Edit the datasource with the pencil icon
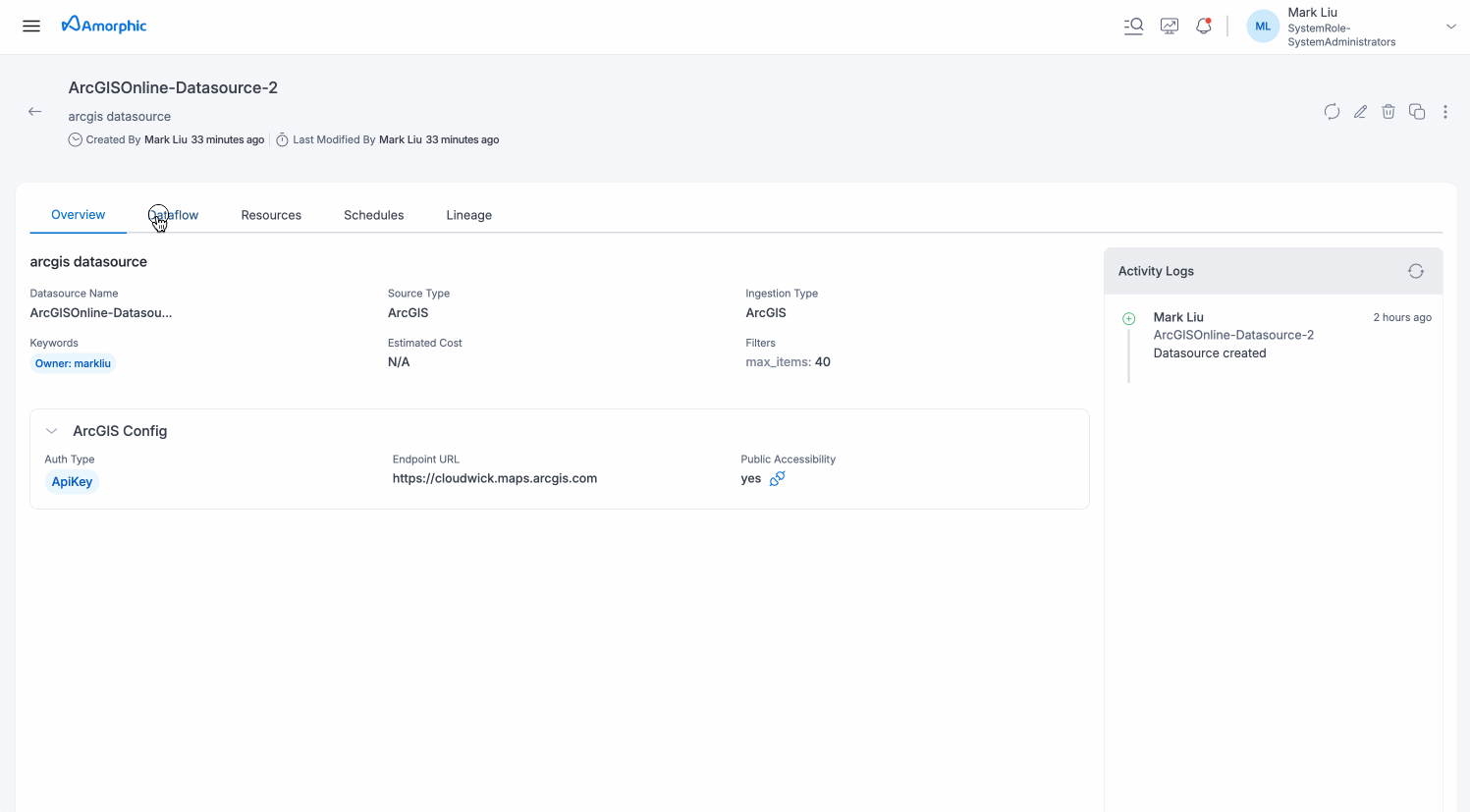 tap(1360, 112)
